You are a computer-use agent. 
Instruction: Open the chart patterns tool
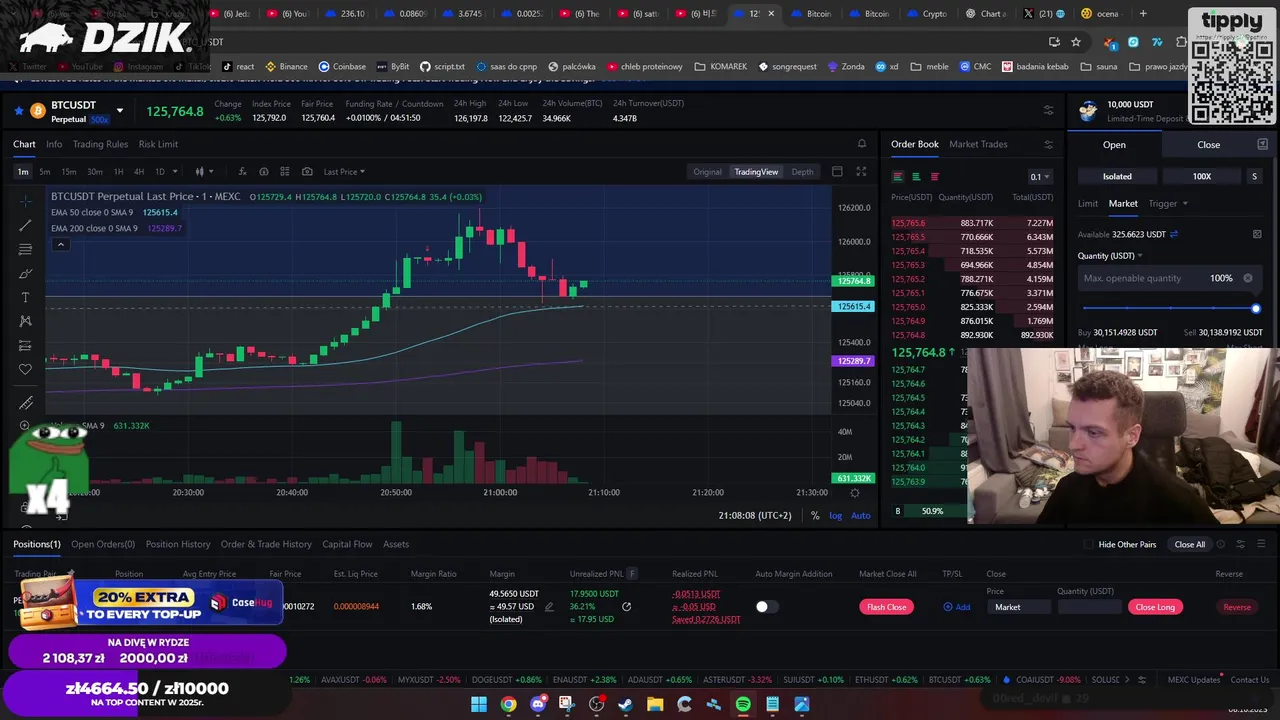click(x=25, y=322)
